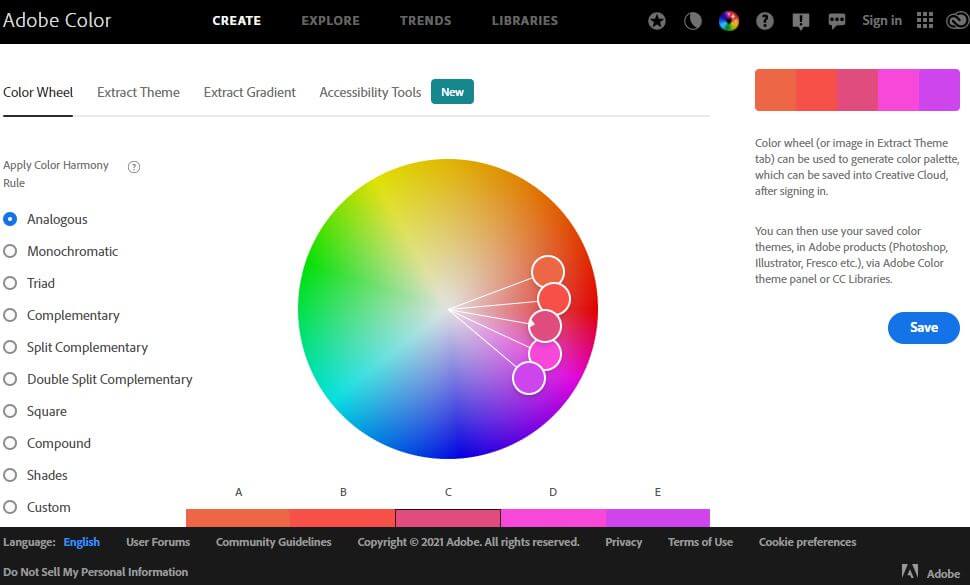
Task: Switch to the Extract Theme tab
Action: [x=139, y=93]
